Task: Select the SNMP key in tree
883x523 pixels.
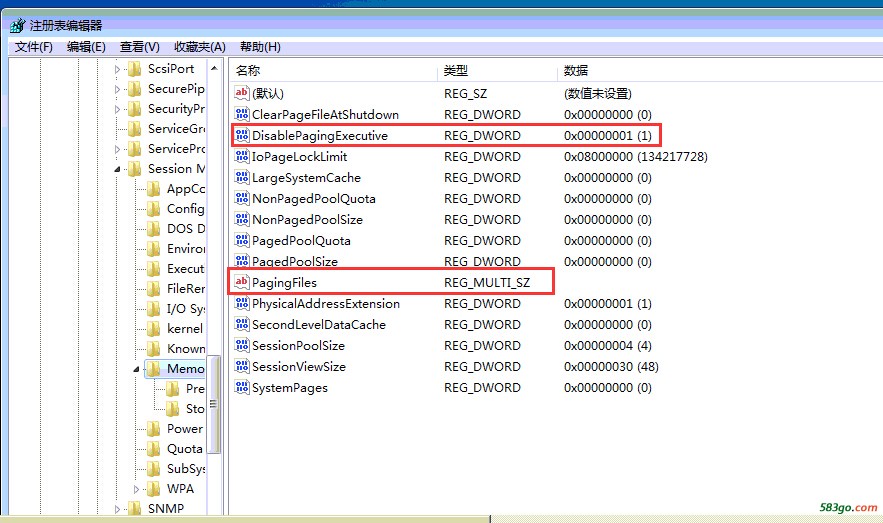Action: 165,509
